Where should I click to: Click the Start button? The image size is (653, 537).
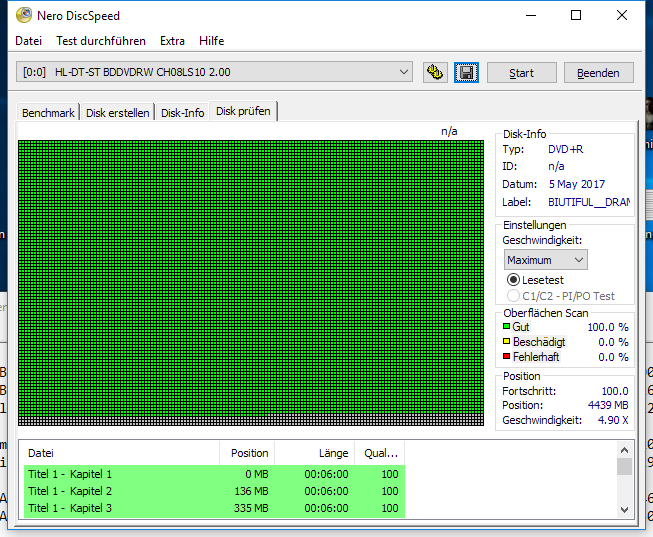coord(521,73)
